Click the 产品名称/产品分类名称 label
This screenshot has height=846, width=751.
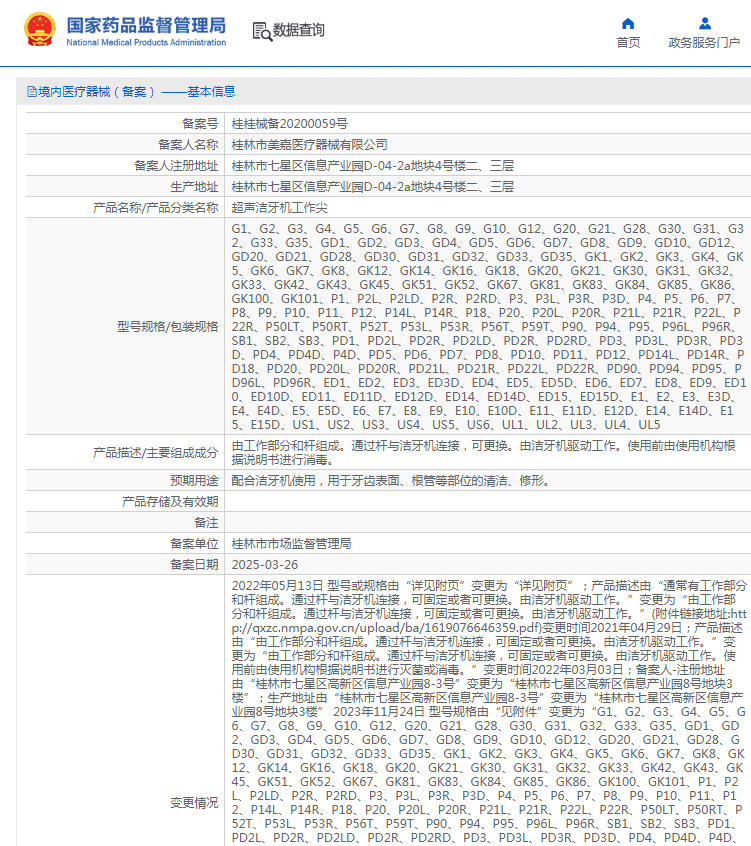155,208
